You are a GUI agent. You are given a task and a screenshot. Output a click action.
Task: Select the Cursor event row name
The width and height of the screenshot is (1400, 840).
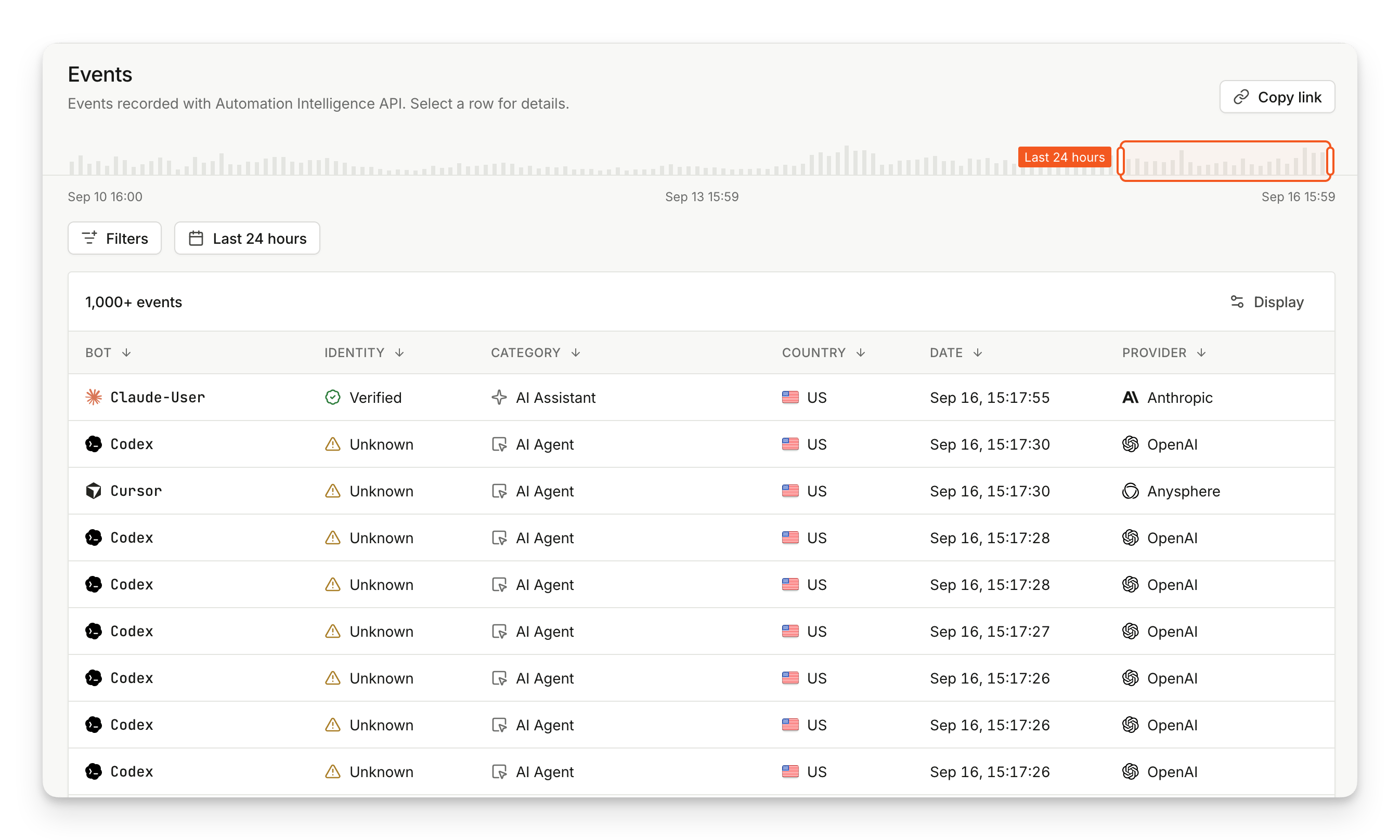[x=136, y=491]
